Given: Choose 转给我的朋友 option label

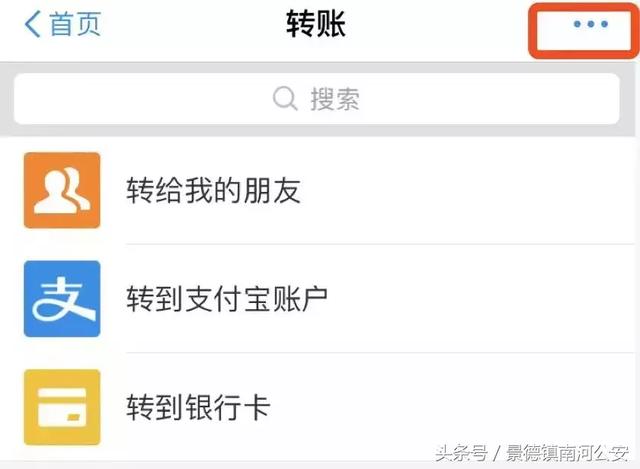Looking at the screenshot, I should point(213,190).
